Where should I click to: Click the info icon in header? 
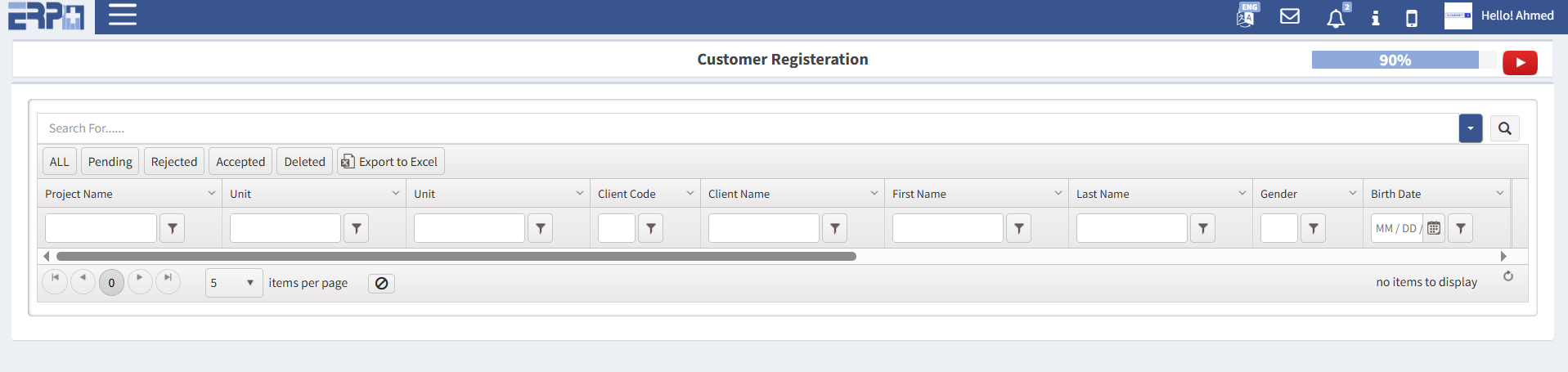click(1376, 17)
